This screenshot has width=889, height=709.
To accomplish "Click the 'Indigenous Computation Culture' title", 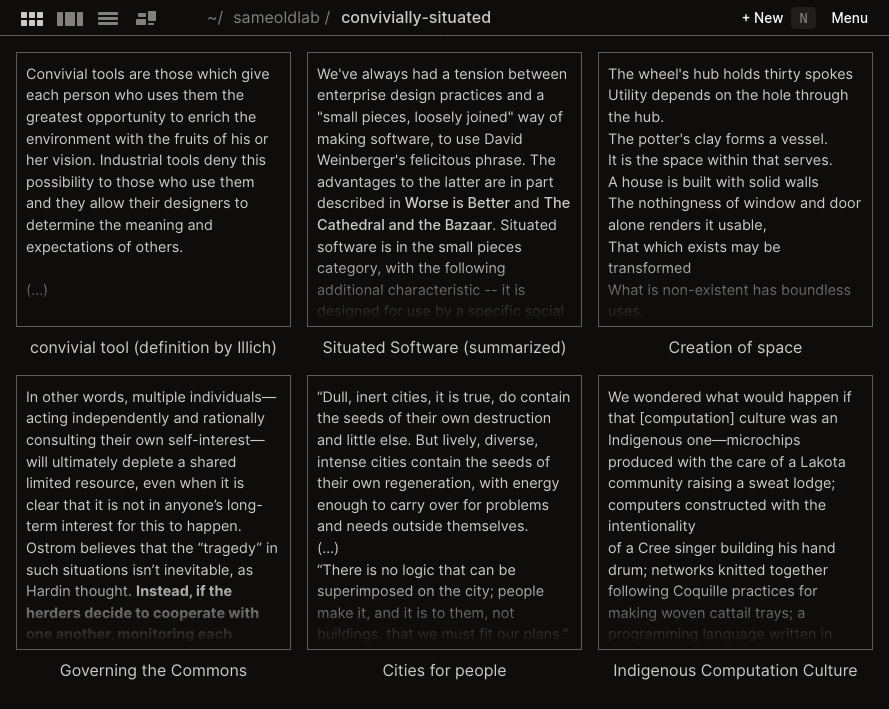I will (x=735, y=671).
